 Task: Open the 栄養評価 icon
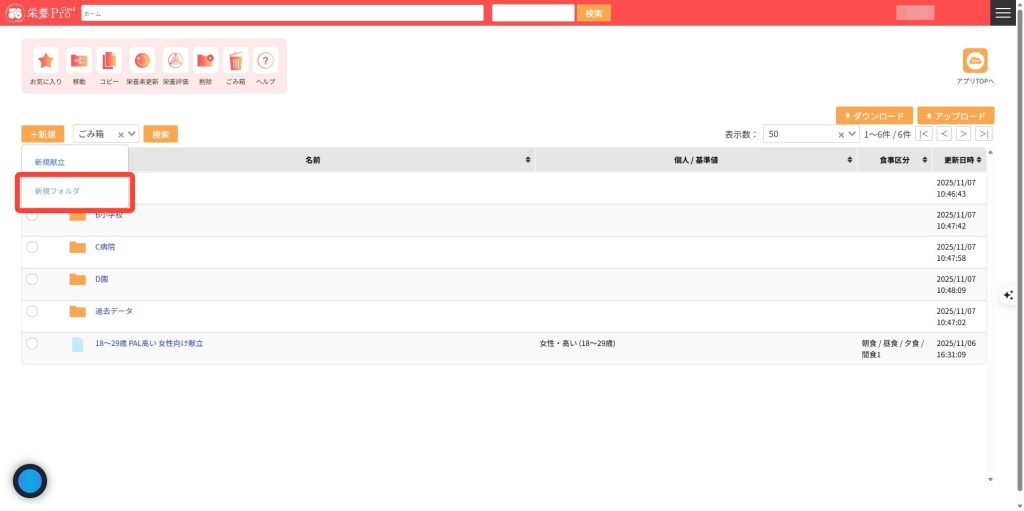pos(175,61)
